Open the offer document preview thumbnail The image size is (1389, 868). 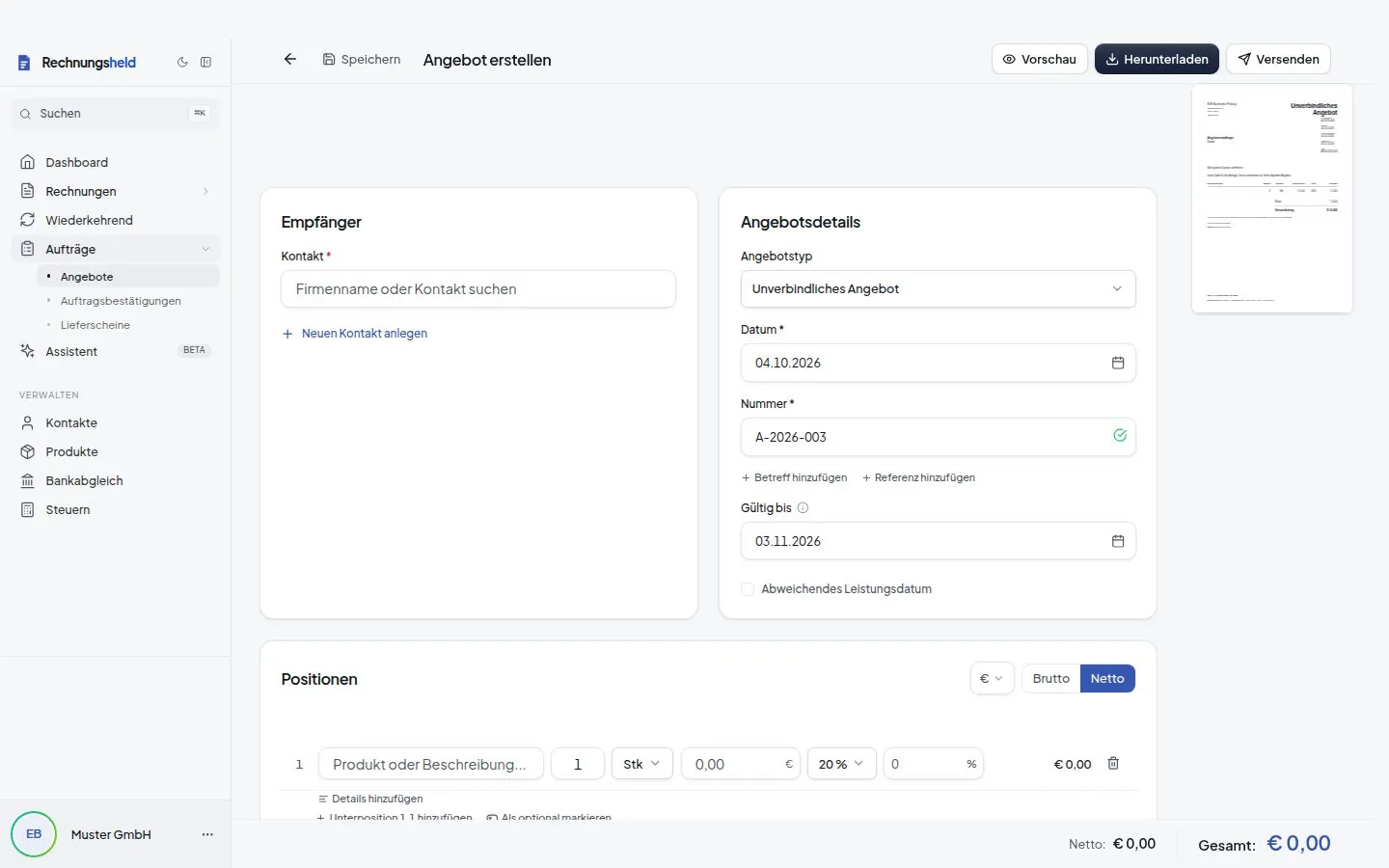pyautogui.click(x=1272, y=199)
